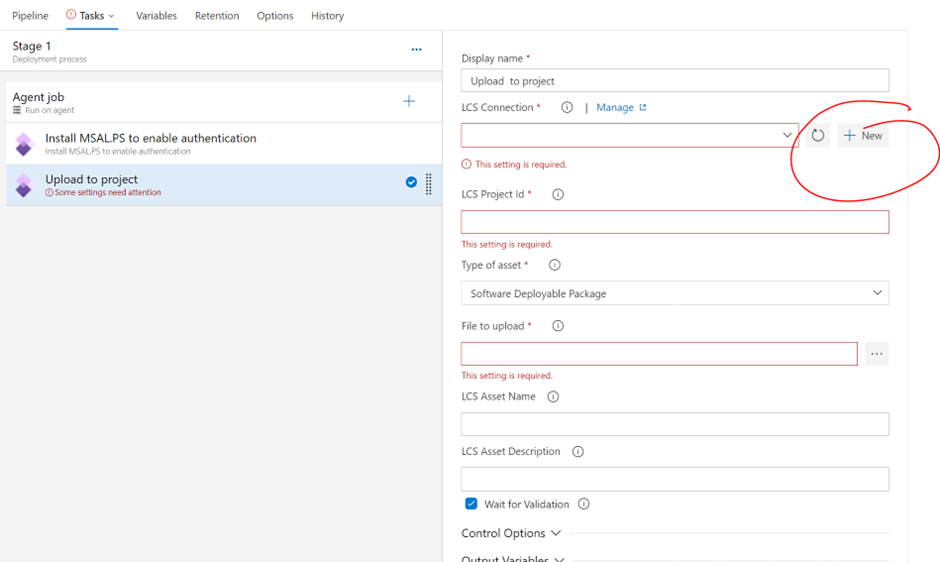
Task: Switch to the Variables tab
Action: coord(156,16)
